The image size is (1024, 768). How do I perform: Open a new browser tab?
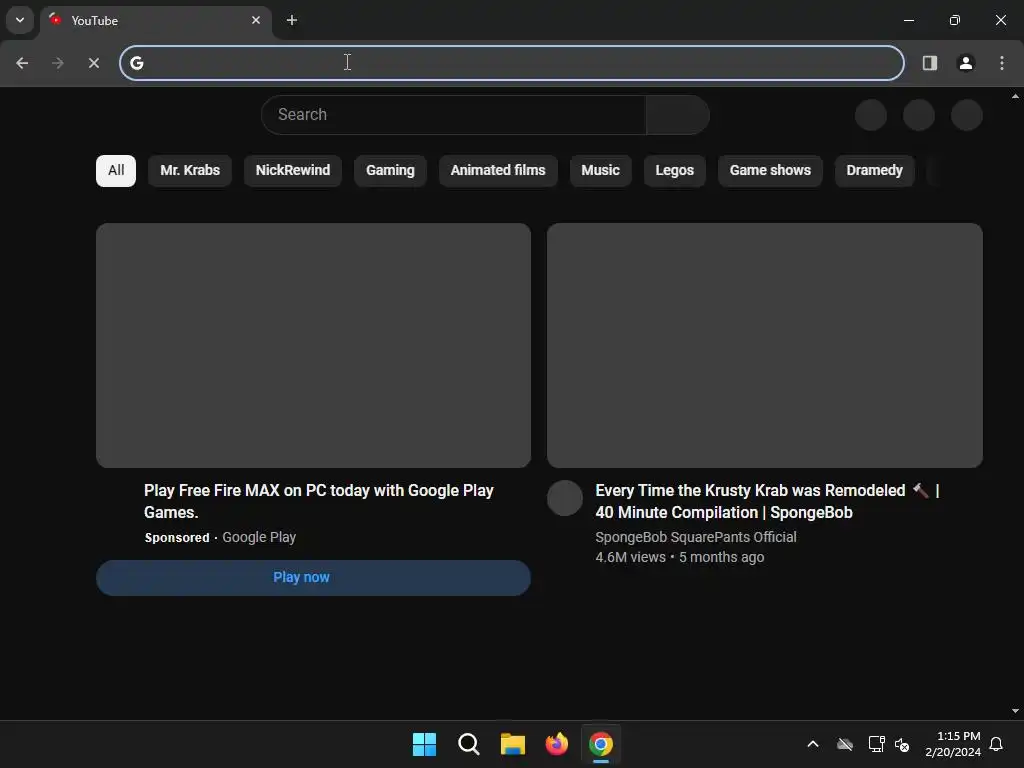(292, 20)
